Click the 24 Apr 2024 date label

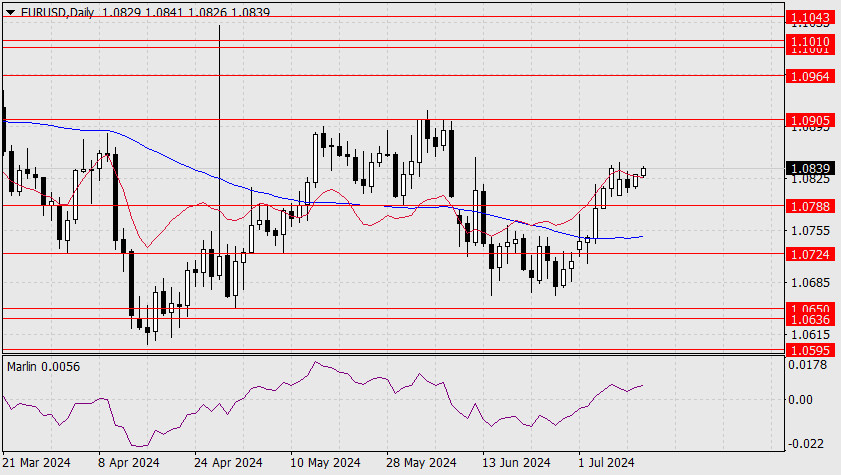coord(228,462)
